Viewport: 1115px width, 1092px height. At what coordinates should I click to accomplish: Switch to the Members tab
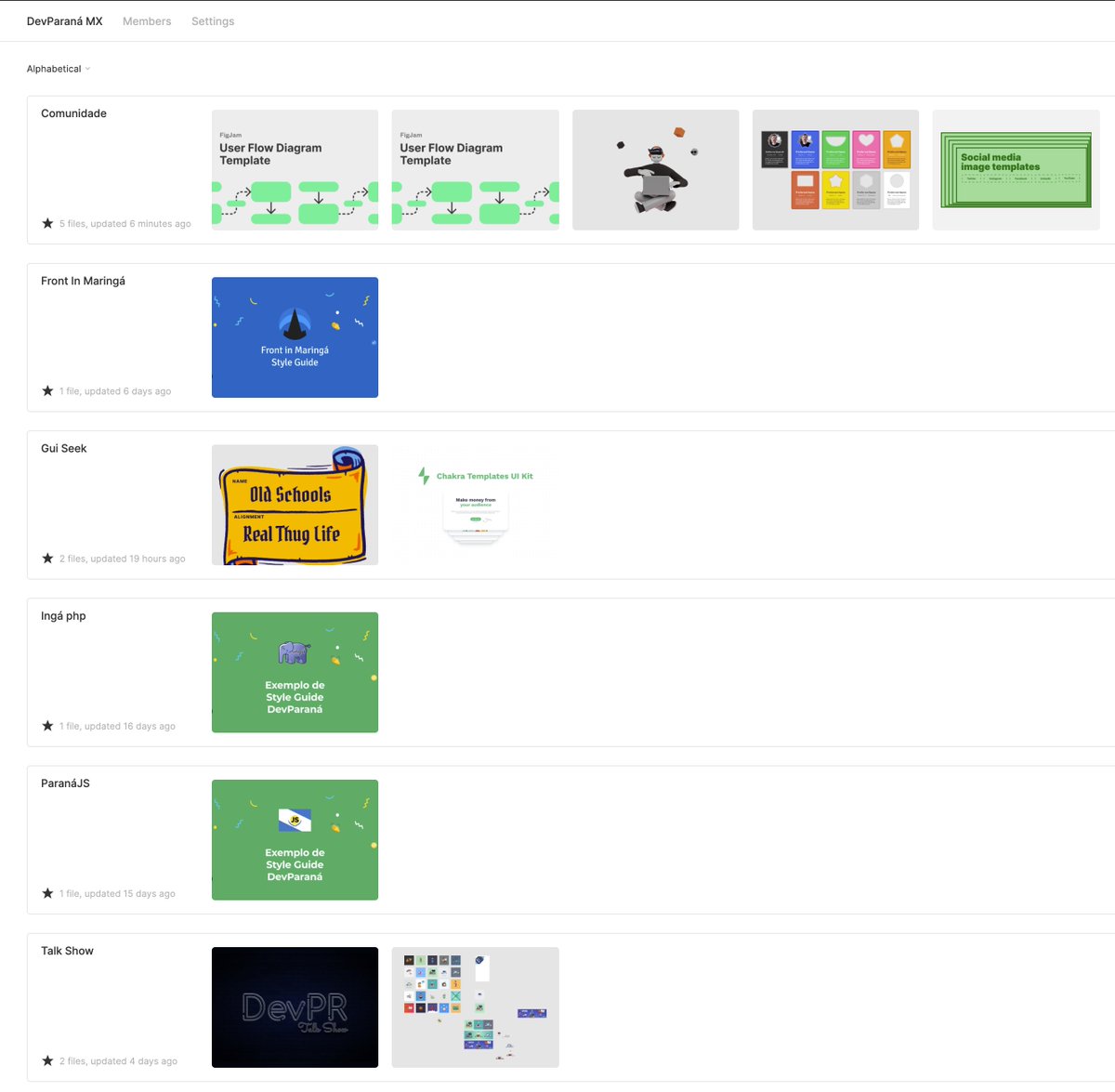[x=147, y=21]
